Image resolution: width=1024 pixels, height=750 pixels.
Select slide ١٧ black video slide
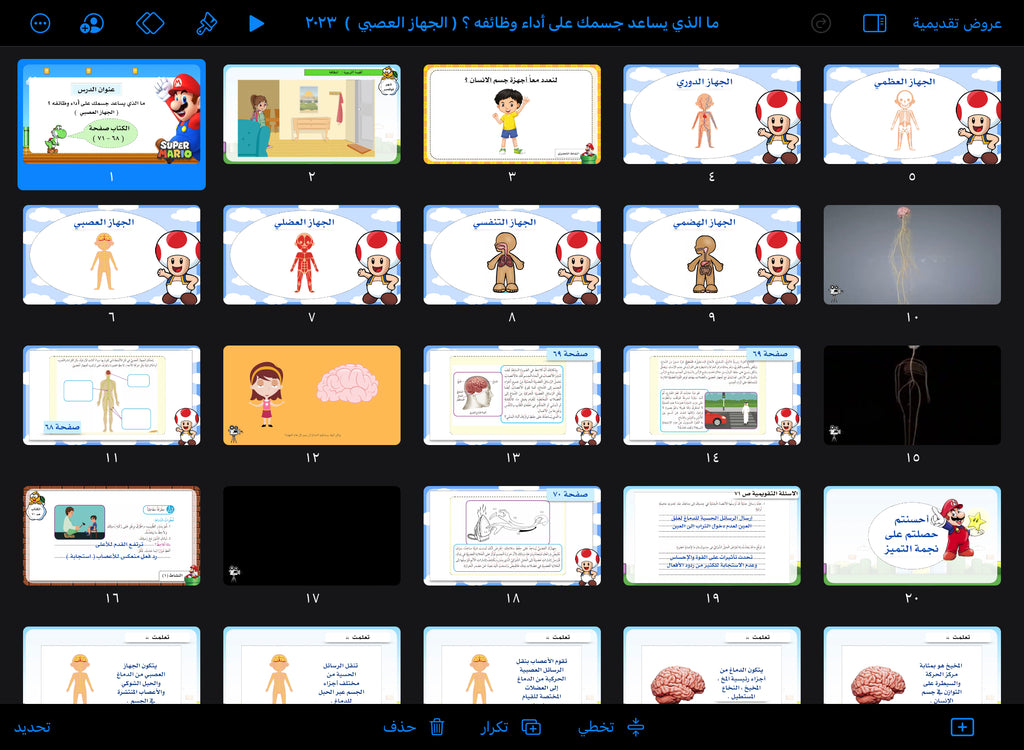312,536
